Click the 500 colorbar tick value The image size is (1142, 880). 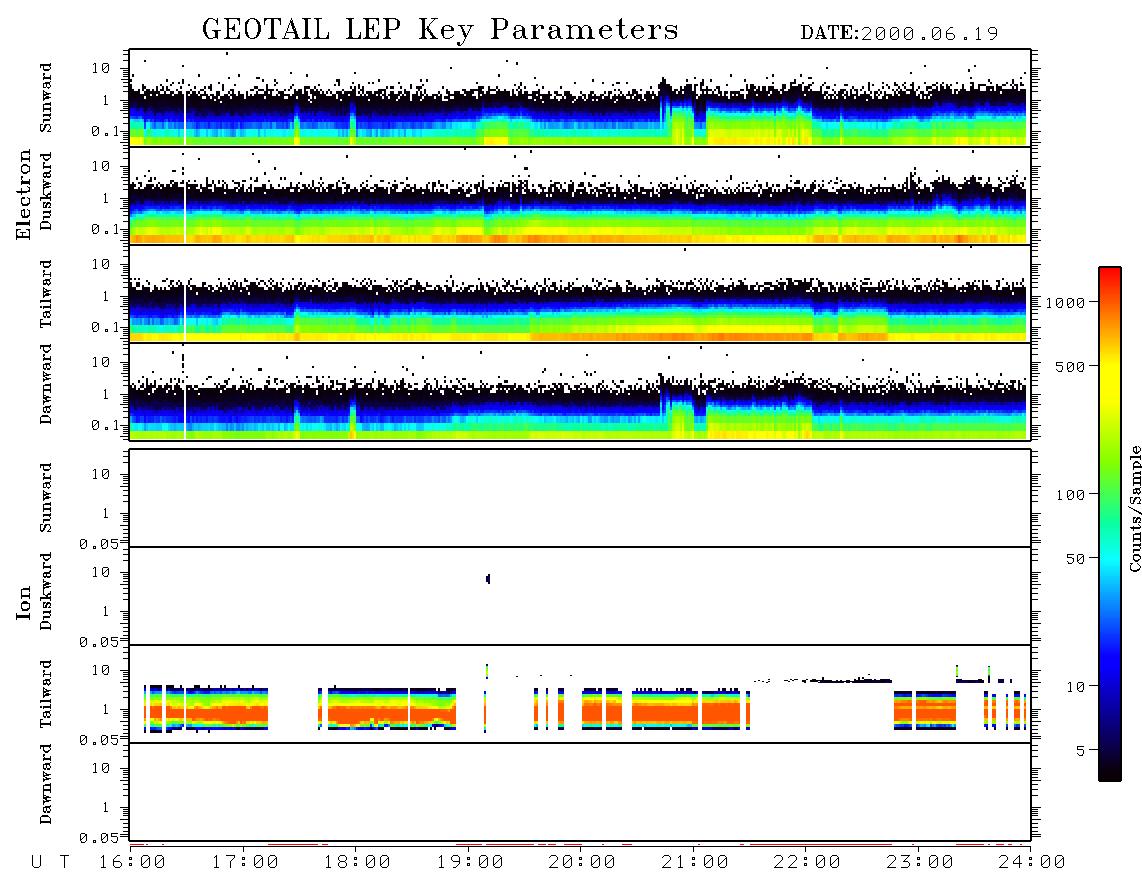[x=1071, y=366]
